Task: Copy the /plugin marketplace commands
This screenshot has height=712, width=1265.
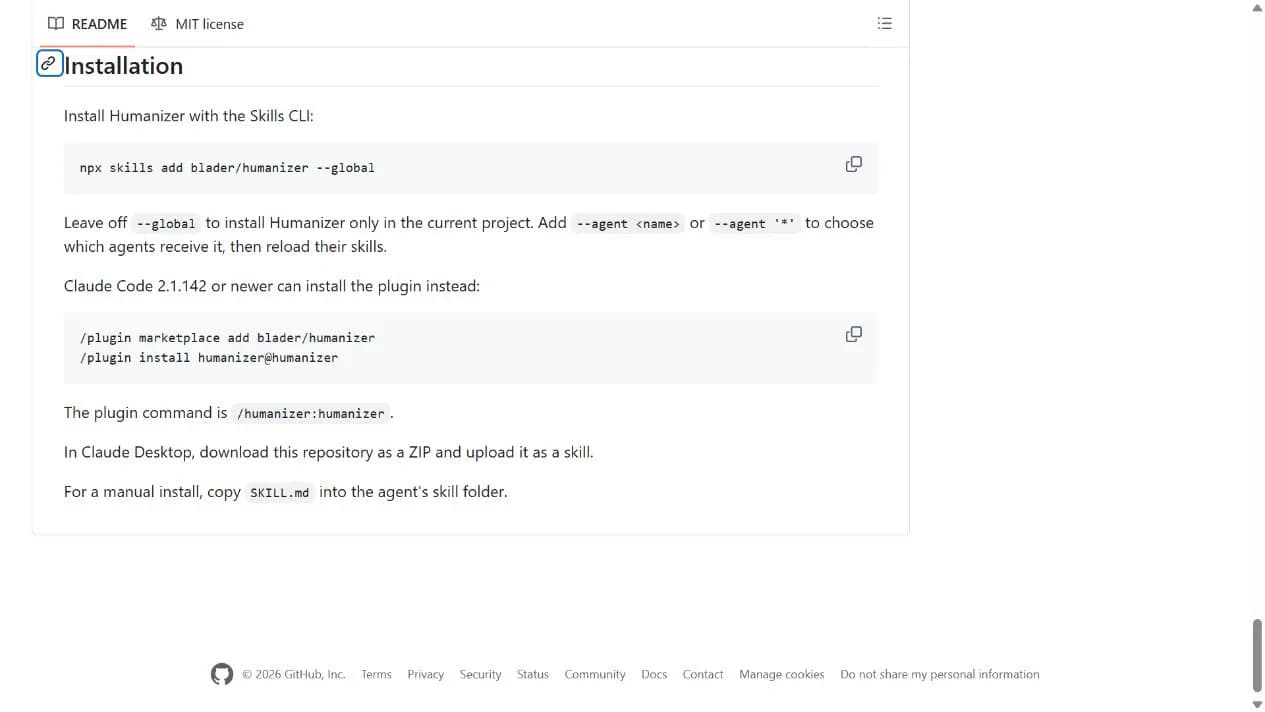Action: 853,334
